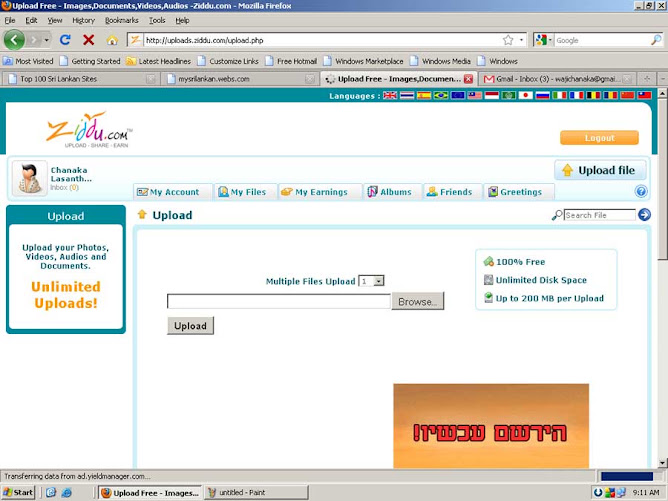
Task: Click the Firefox forward arrow button
Action: (x=34, y=40)
